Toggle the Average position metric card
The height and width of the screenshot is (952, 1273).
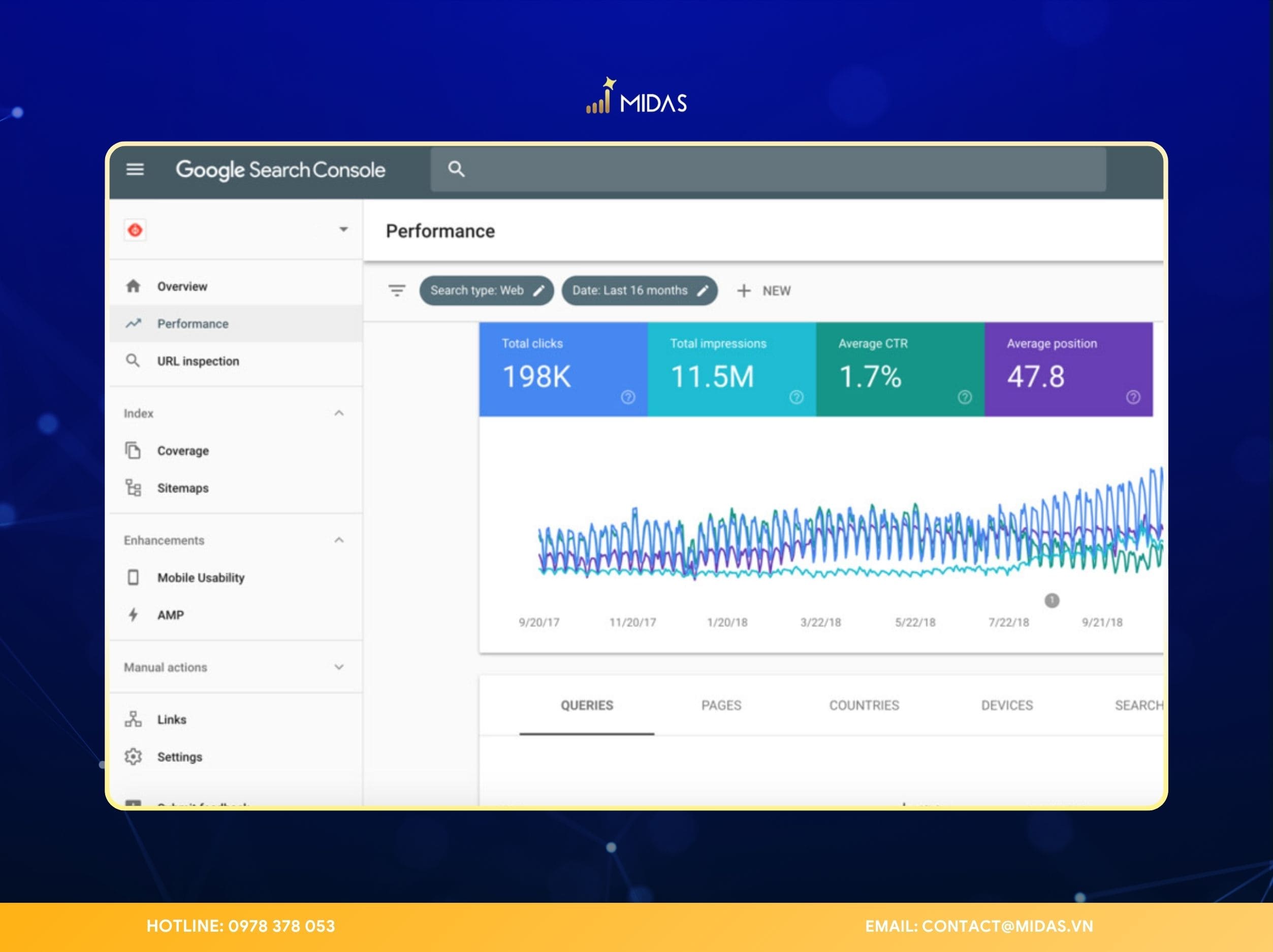[1069, 369]
